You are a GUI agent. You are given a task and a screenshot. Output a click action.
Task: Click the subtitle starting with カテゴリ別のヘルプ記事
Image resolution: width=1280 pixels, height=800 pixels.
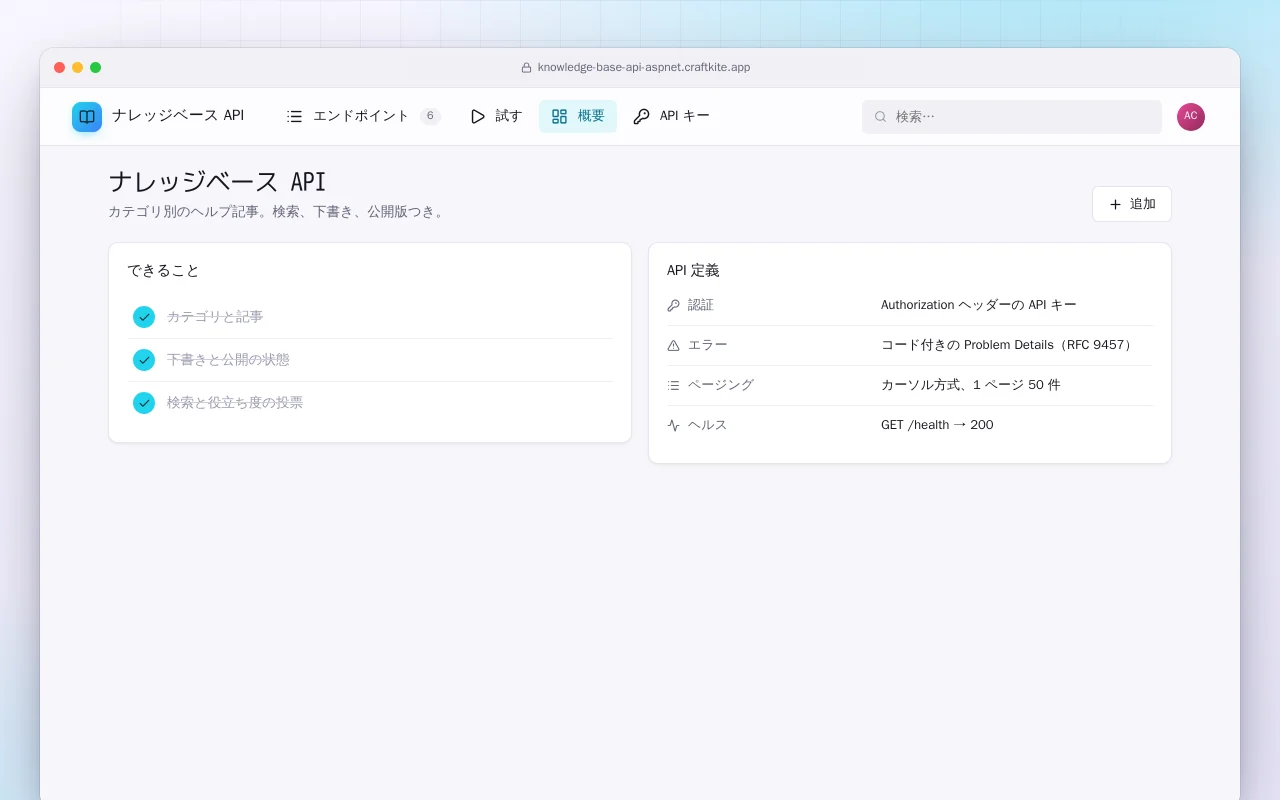coord(276,212)
